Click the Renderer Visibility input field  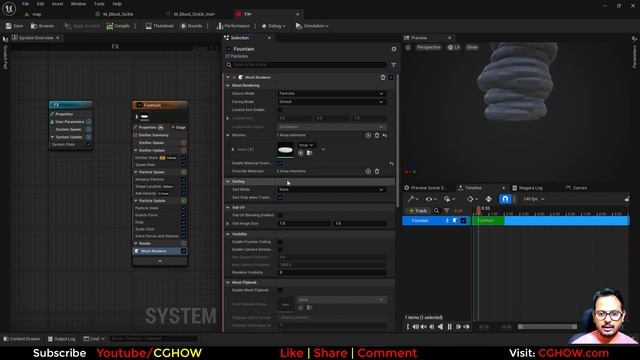[332, 273]
